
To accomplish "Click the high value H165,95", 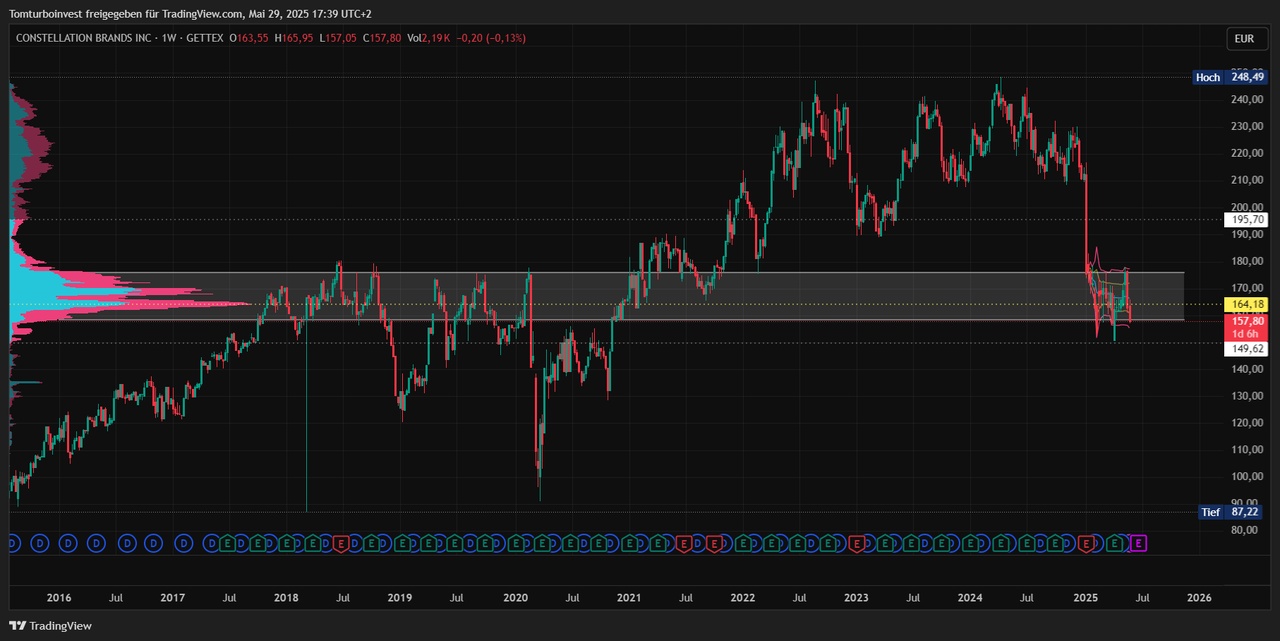I will point(293,38).
